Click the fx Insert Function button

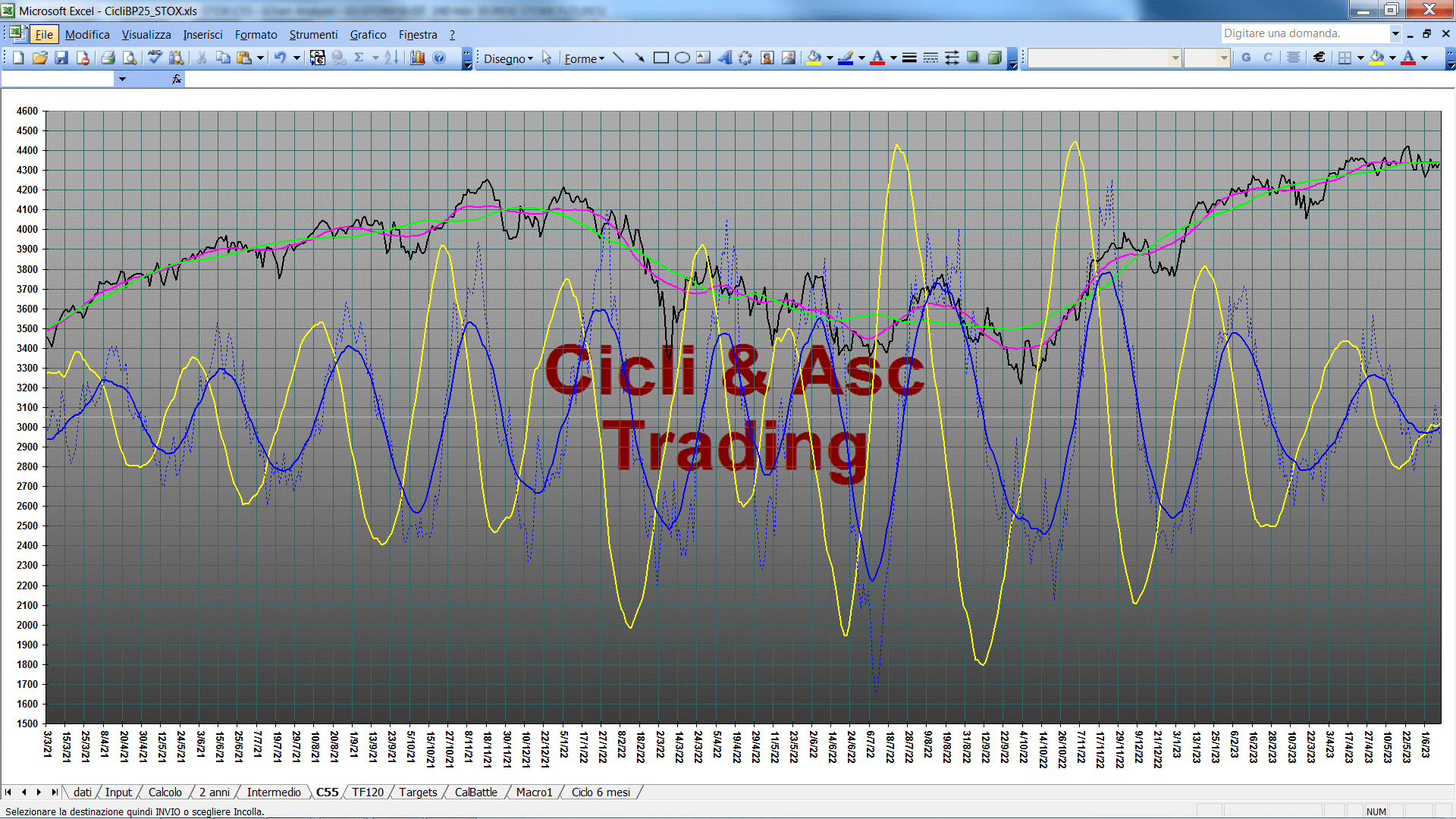tap(177, 79)
